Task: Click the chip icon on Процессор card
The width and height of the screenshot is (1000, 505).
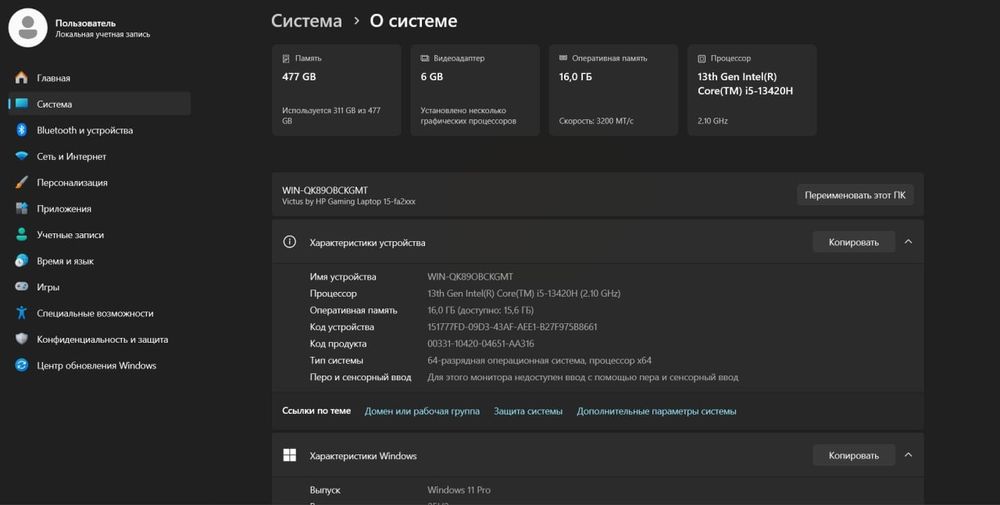Action: (x=702, y=59)
